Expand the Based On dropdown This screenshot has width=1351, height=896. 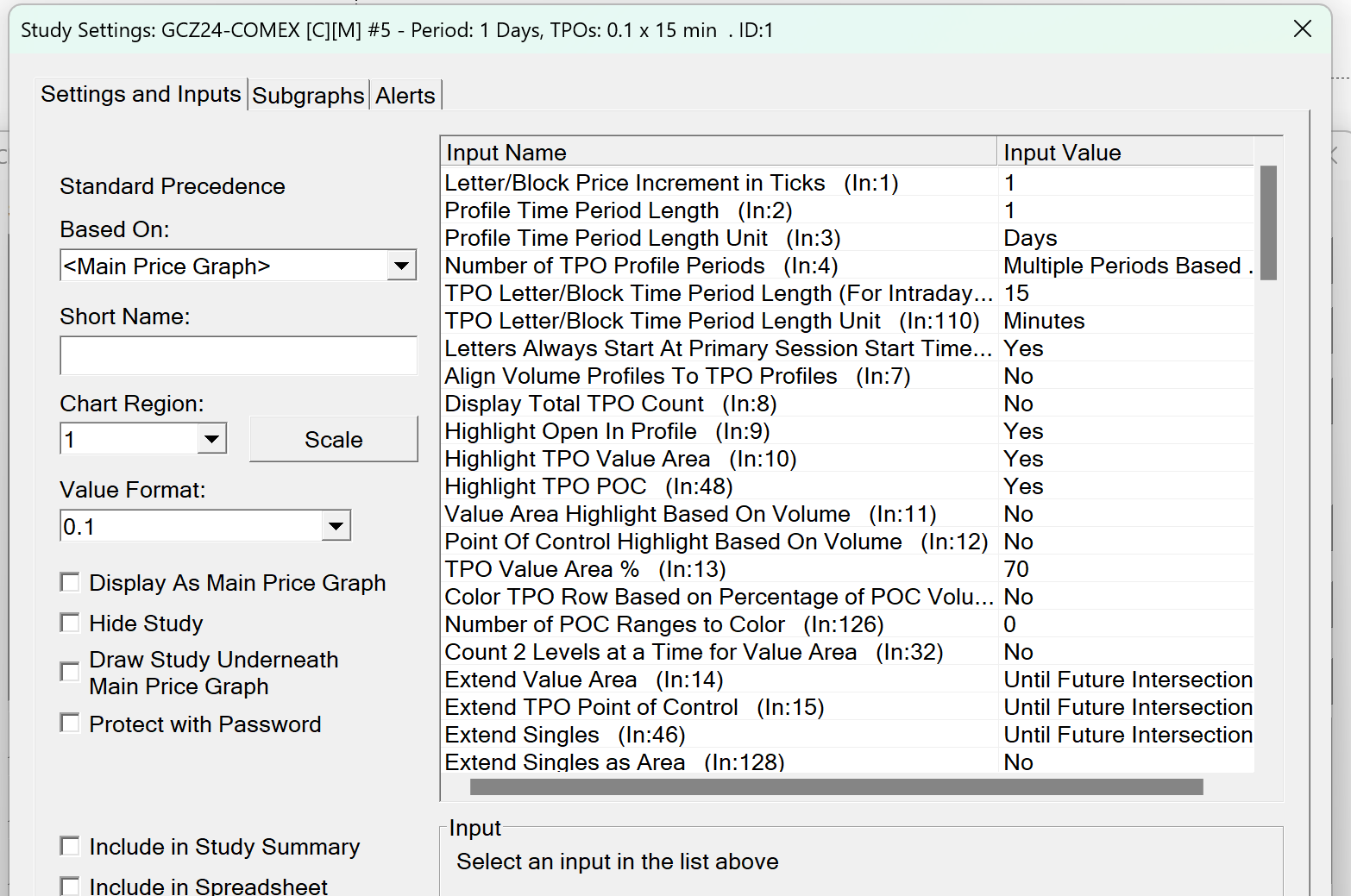[x=401, y=266]
